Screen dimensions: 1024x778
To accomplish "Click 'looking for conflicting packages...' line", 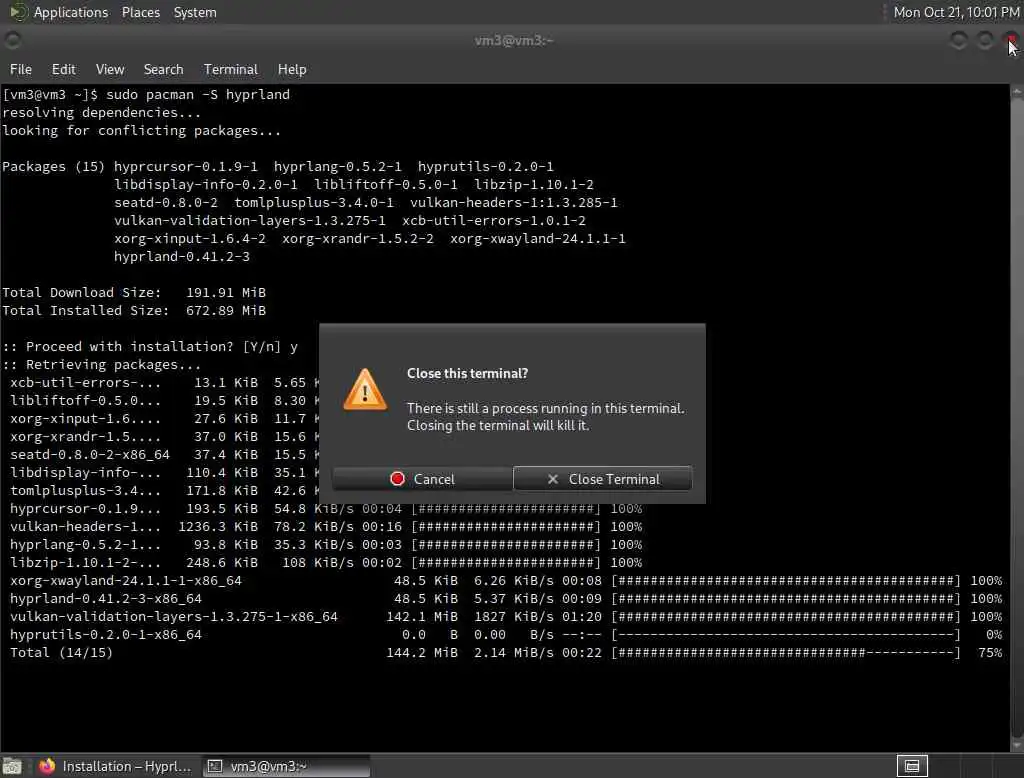I will pos(142,131).
